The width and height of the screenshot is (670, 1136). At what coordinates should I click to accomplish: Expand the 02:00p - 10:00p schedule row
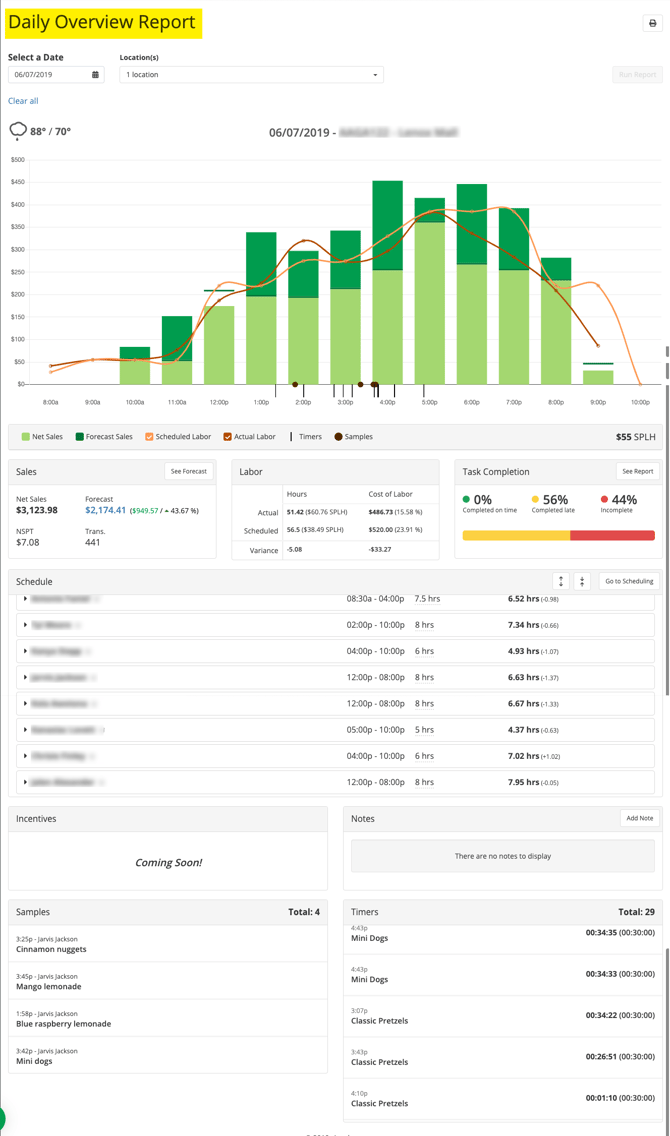coord(25,625)
